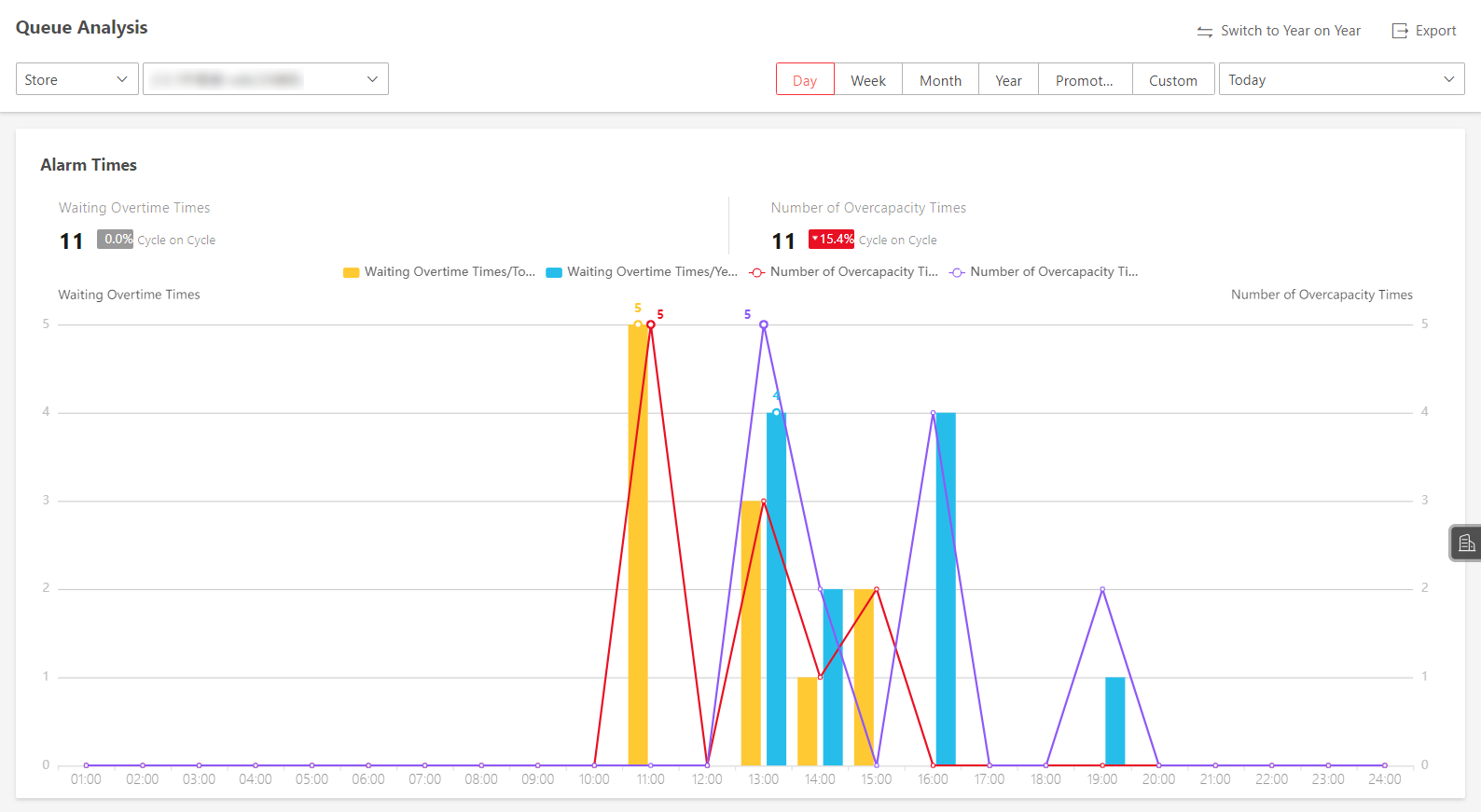1481x812 pixels.
Task: Choose the Promotion period tab
Action: 1085,80
